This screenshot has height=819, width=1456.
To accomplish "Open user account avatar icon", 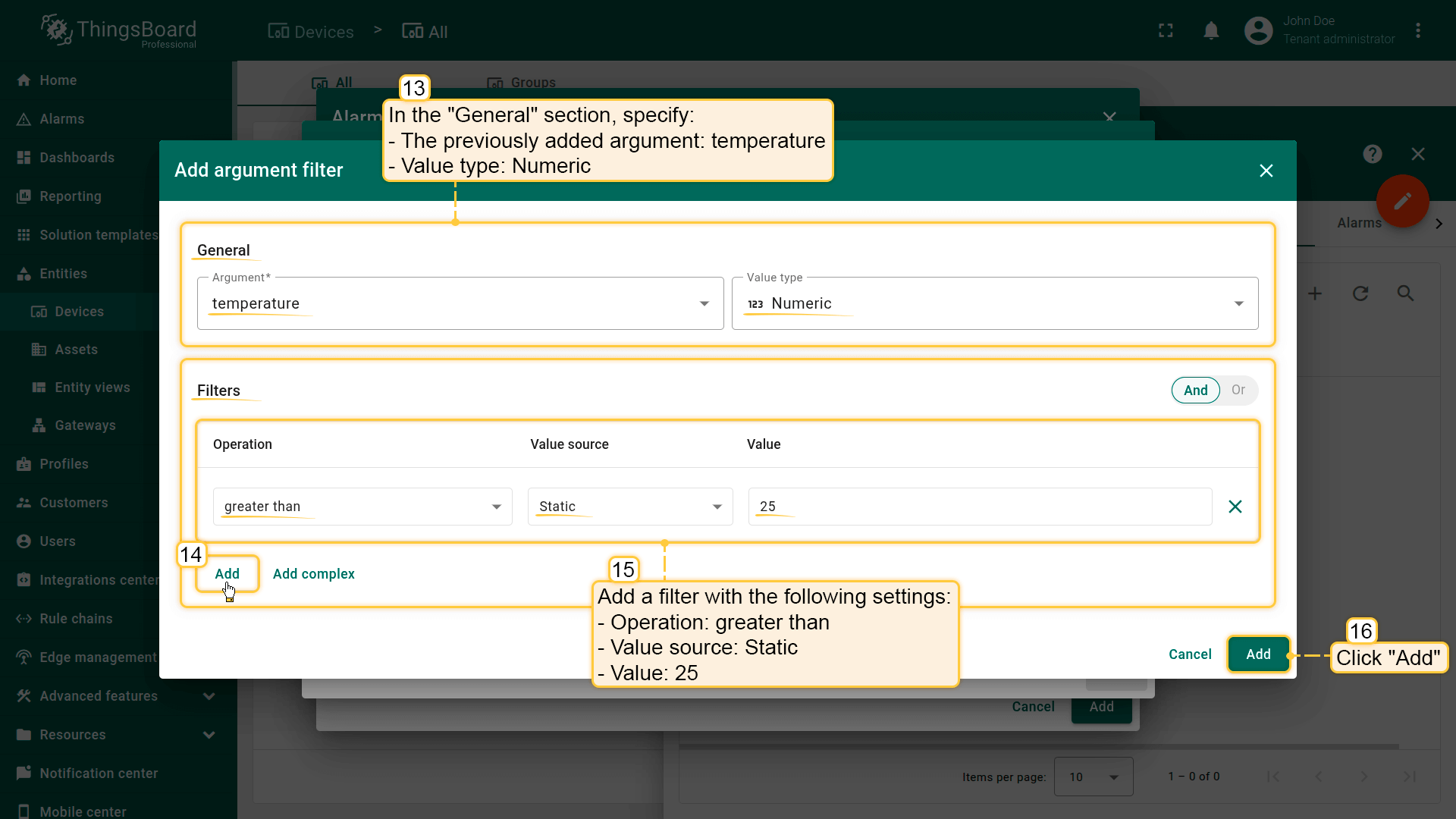I will tap(1258, 31).
